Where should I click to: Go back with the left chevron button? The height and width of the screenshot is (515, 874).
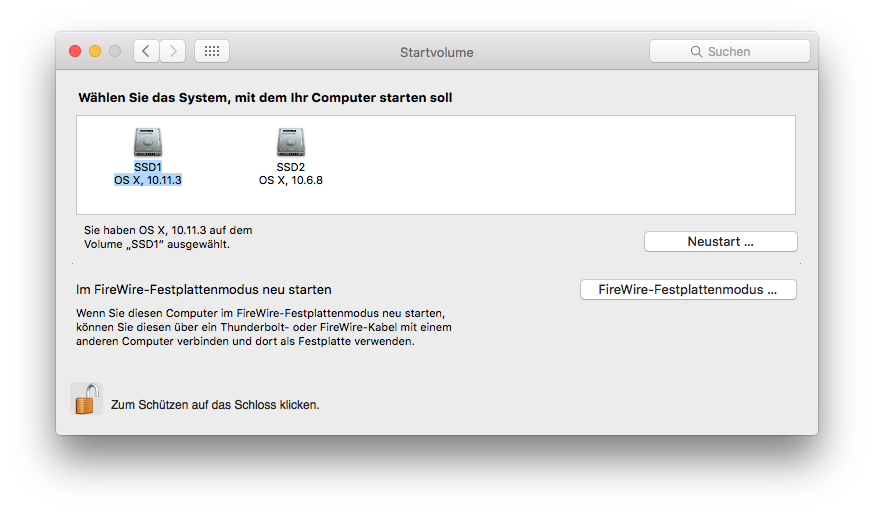tap(146, 51)
